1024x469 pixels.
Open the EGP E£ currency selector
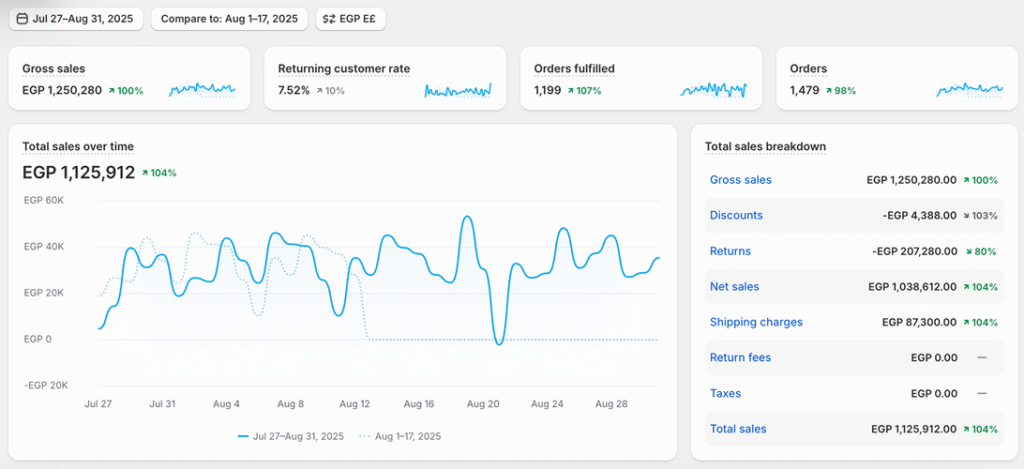click(350, 19)
